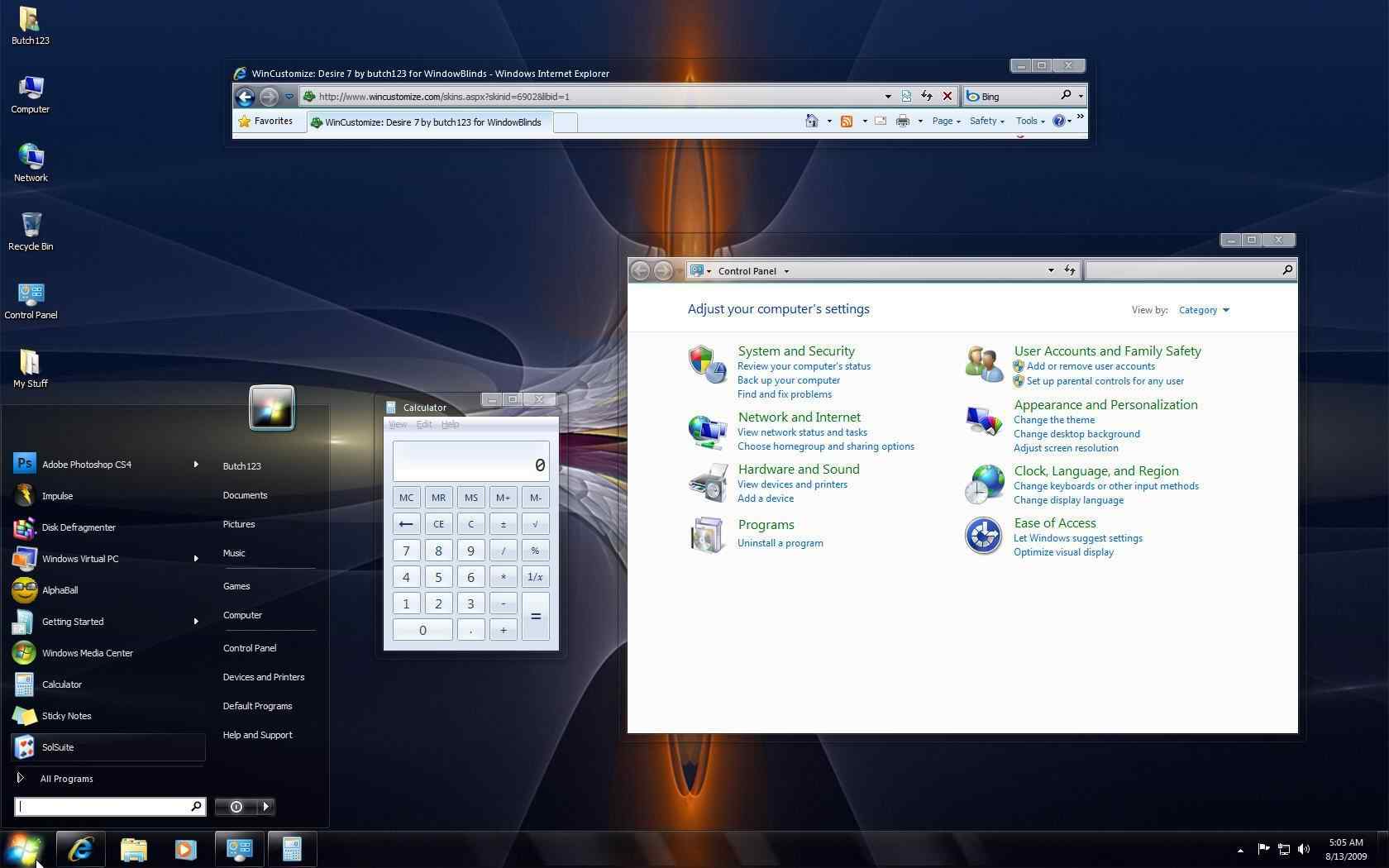Open the Calculator Help menu
1389x868 pixels.
(x=450, y=424)
